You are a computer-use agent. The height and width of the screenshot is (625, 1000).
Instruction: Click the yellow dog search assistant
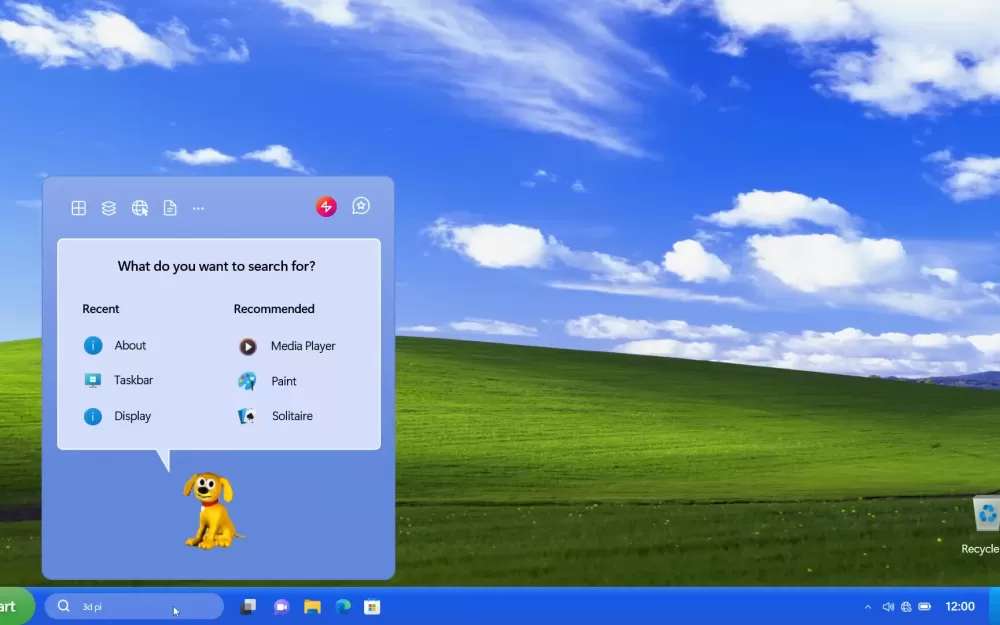click(210, 510)
